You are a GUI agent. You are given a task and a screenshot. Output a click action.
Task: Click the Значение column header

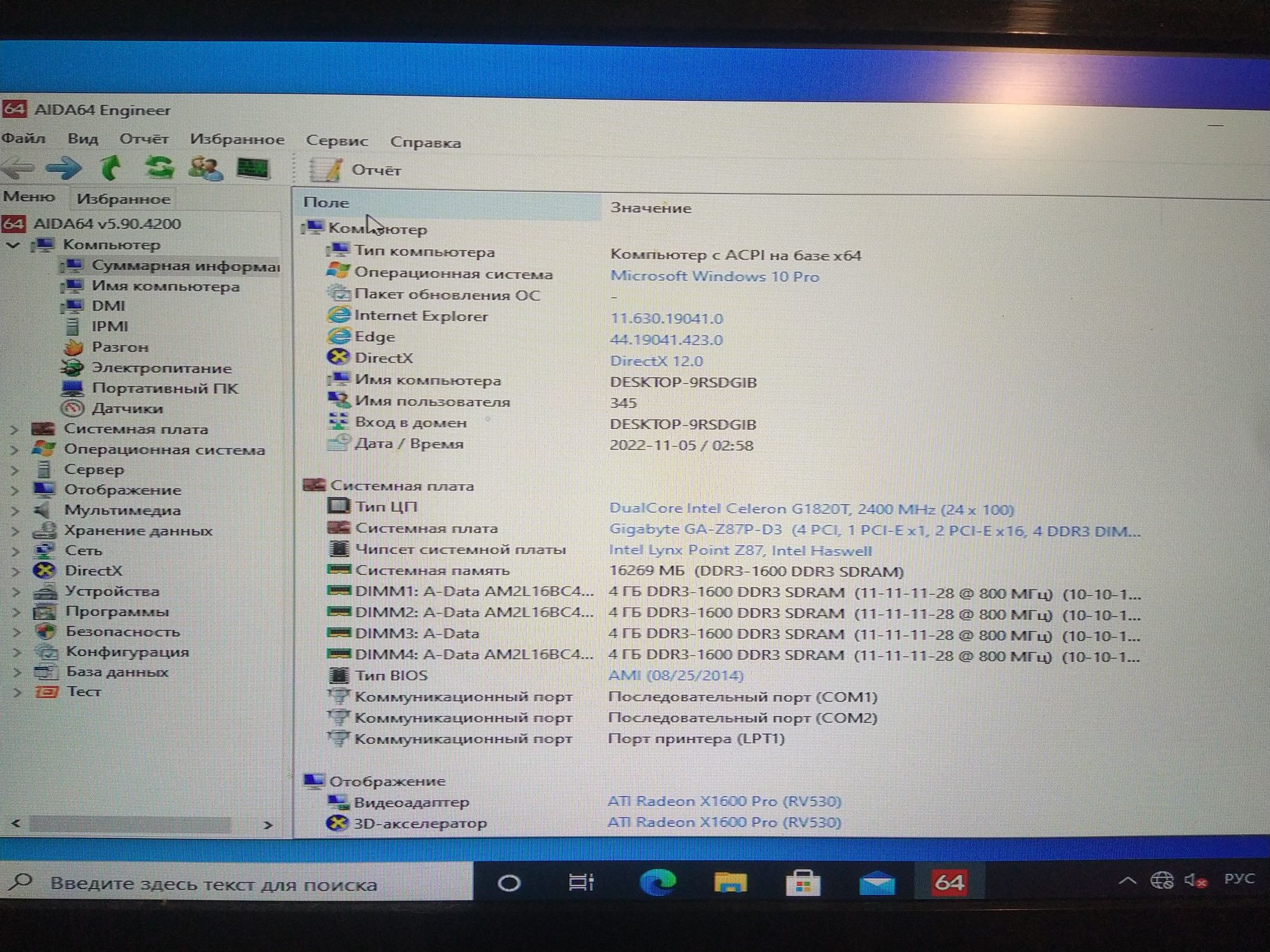coord(650,208)
